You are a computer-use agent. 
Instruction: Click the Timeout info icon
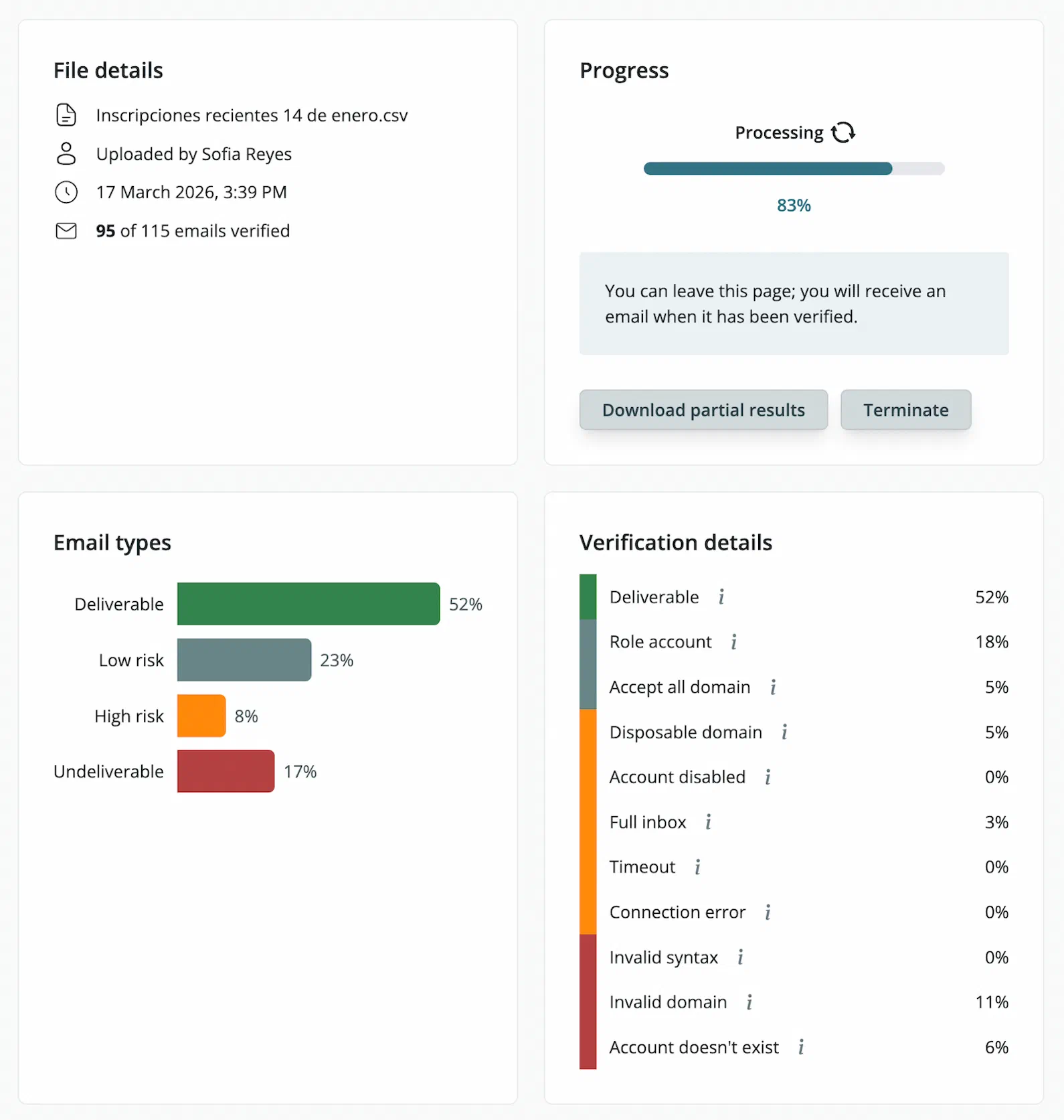(697, 868)
